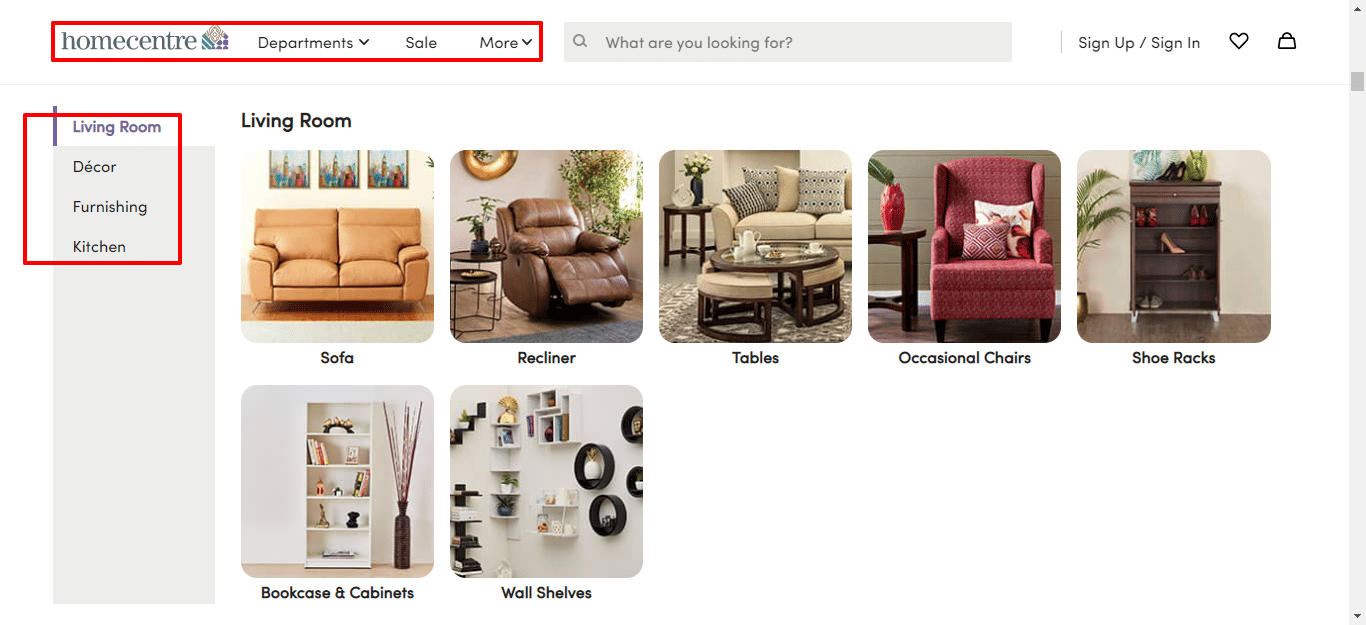Switch to the Décor sidebar category
Viewport: 1366px width, 625px height.
coord(94,167)
